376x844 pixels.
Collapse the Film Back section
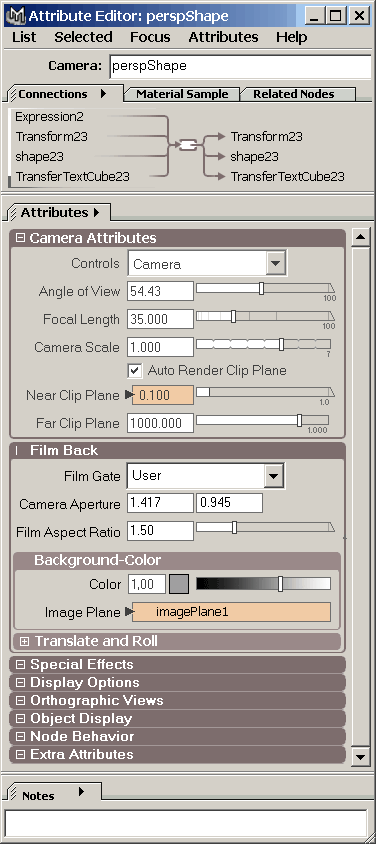pos(17,451)
